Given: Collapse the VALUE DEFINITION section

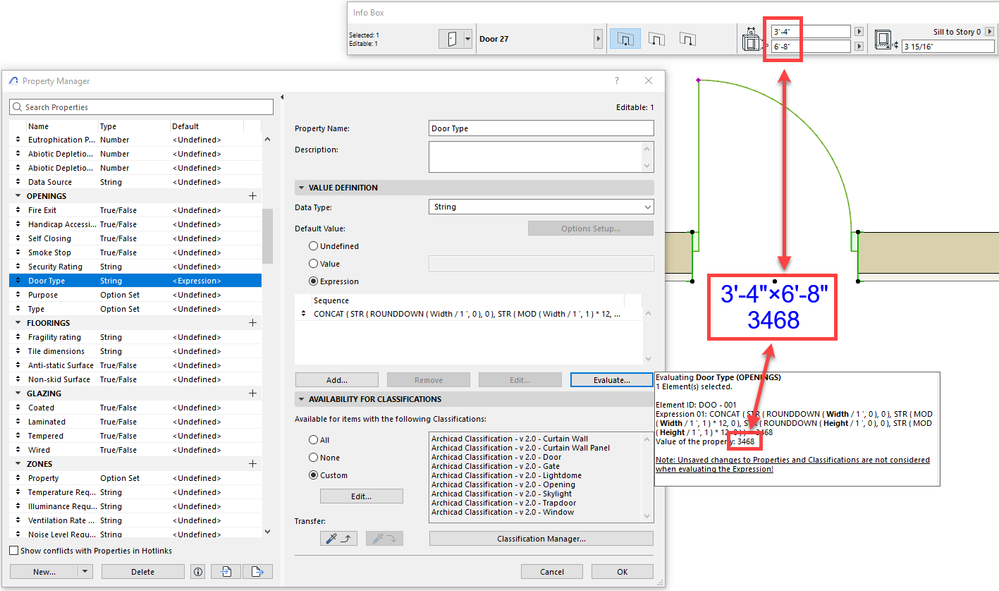Looking at the screenshot, I should pos(301,188).
